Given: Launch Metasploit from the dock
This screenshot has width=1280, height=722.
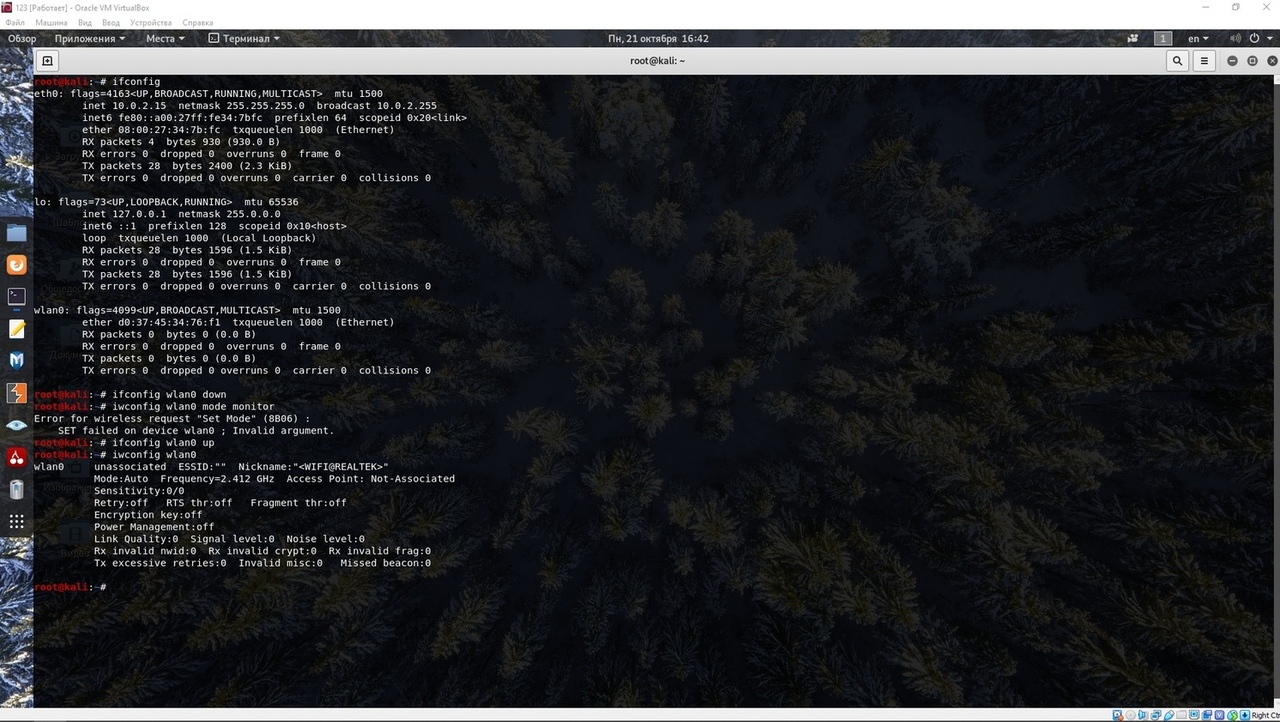Looking at the screenshot, I should point(16,360).
